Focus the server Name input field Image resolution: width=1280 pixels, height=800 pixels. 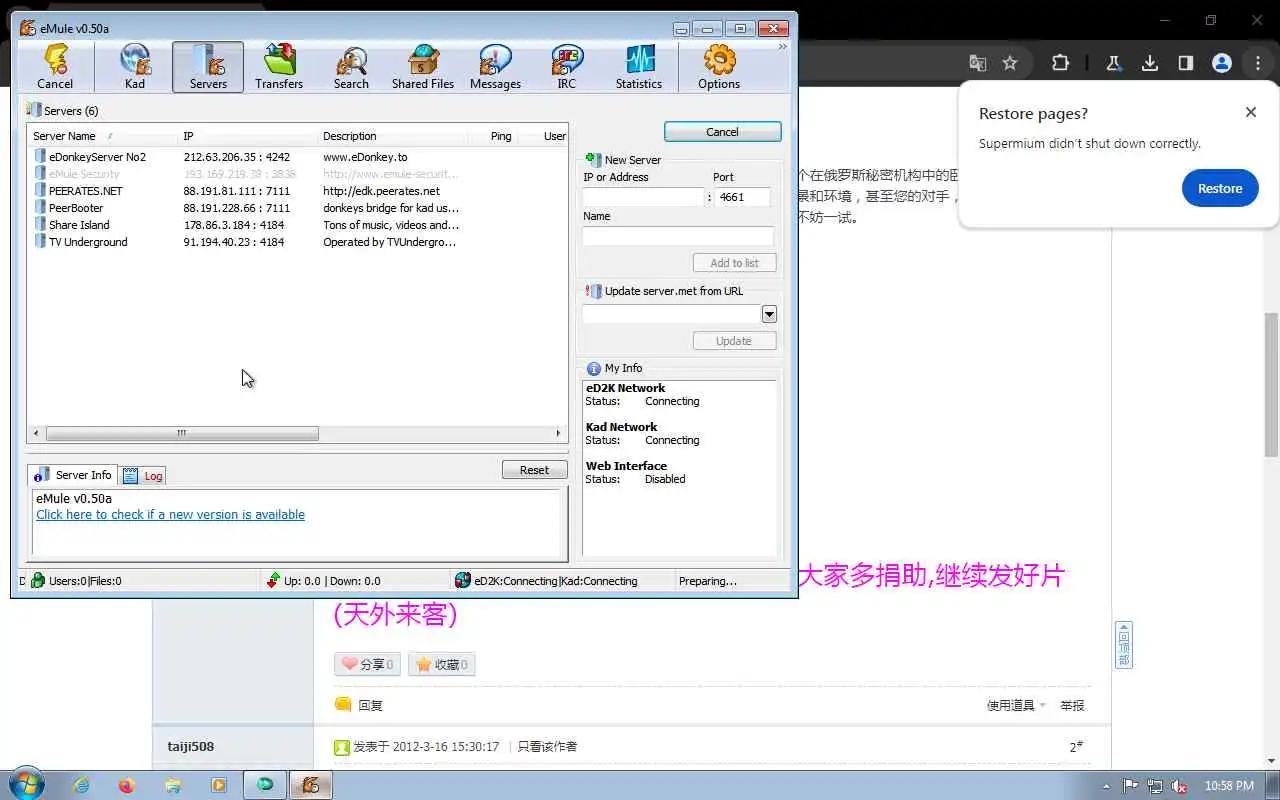678,236
